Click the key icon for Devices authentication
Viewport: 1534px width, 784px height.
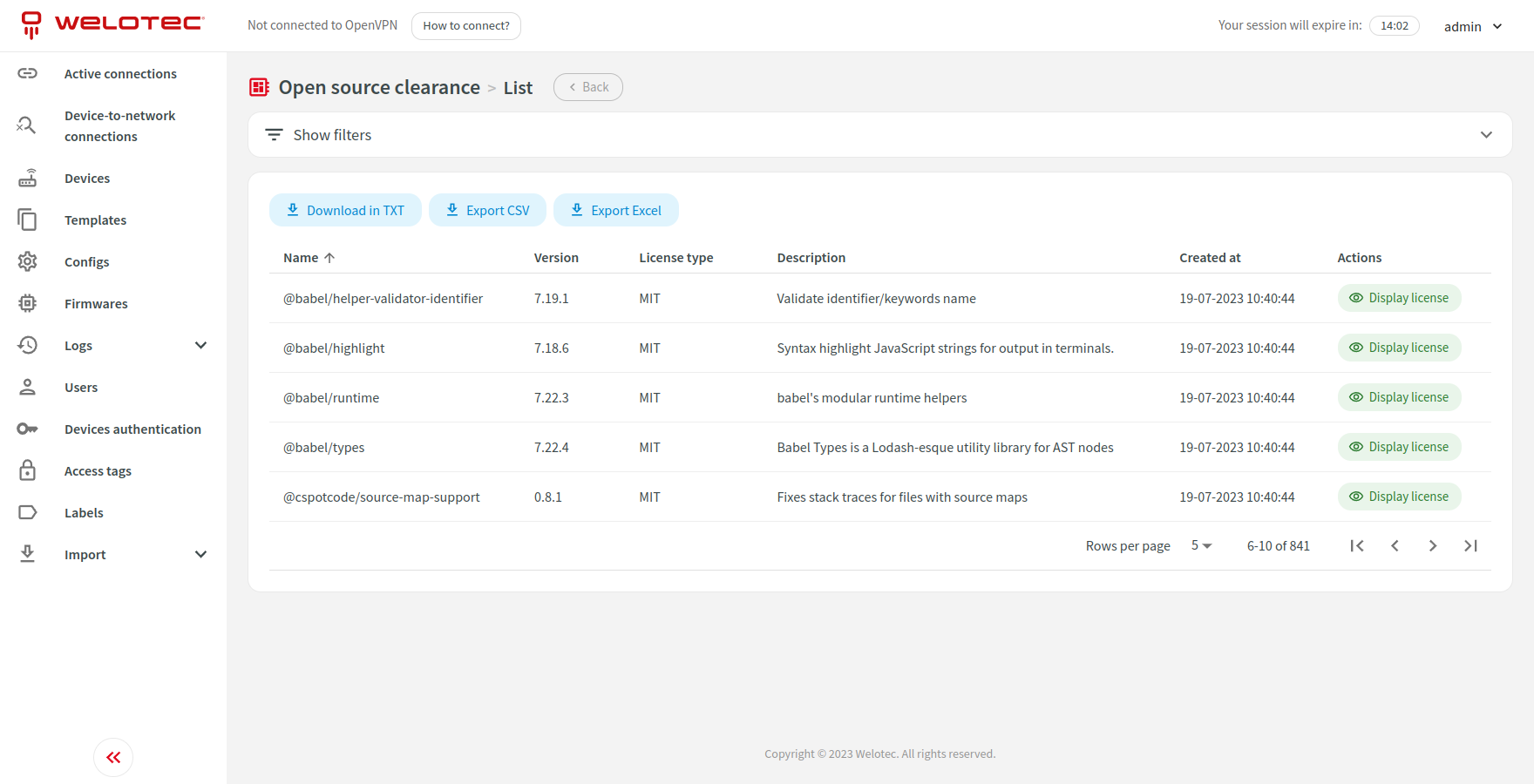[28, 429]
